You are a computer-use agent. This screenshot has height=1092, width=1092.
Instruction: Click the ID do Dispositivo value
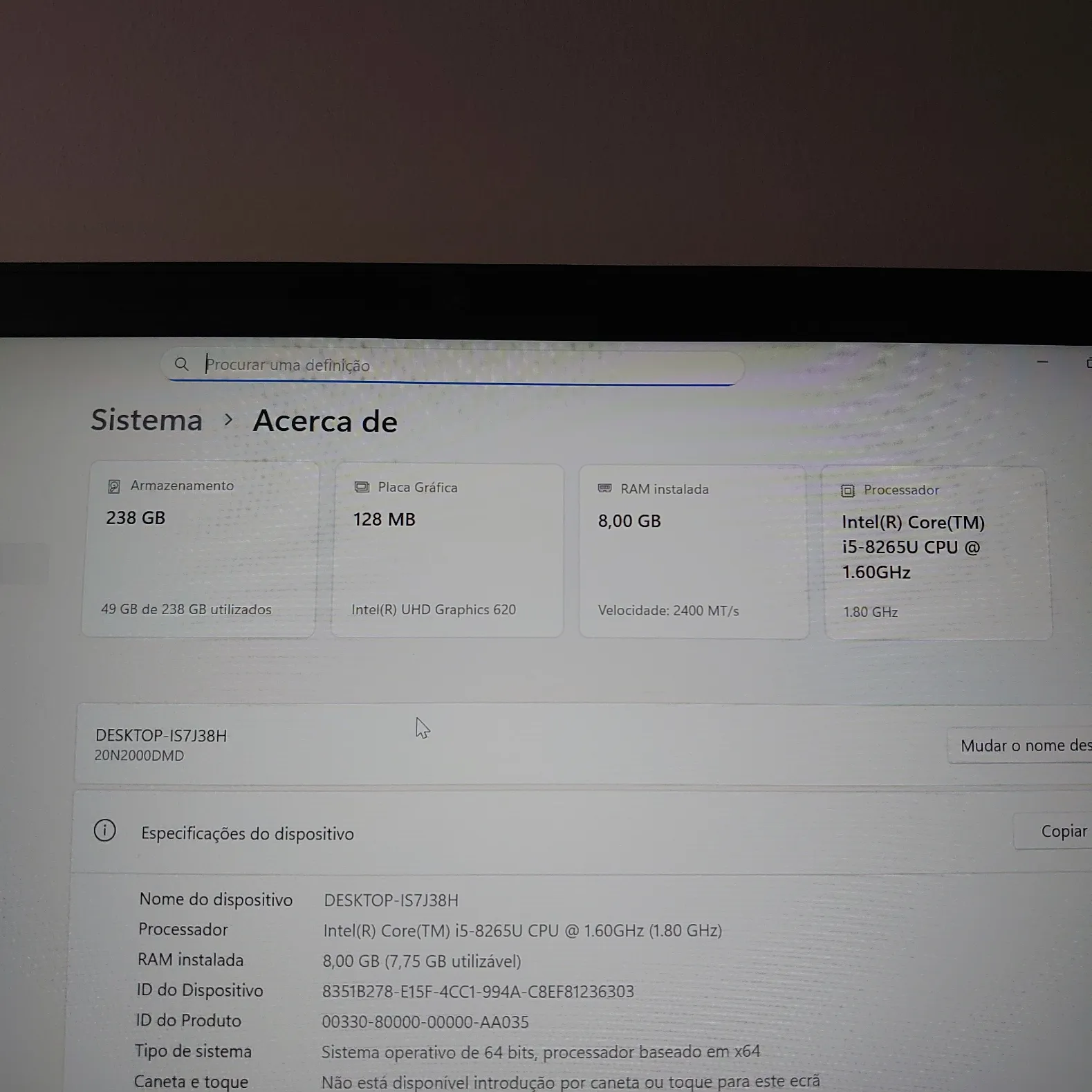(478, 992)
